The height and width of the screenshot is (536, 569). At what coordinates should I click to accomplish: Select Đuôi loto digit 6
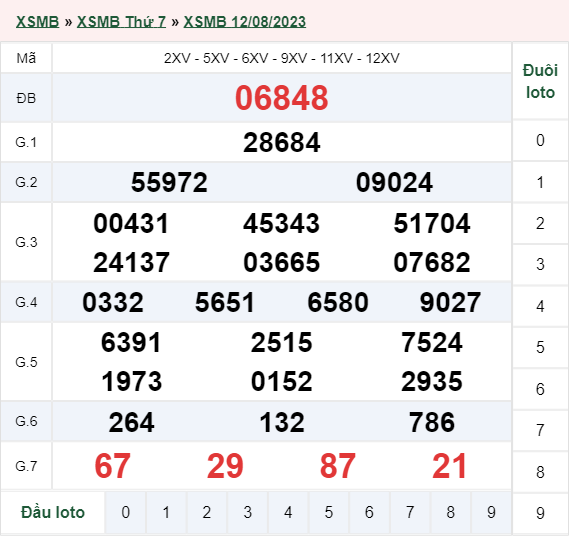coord(540,389)
